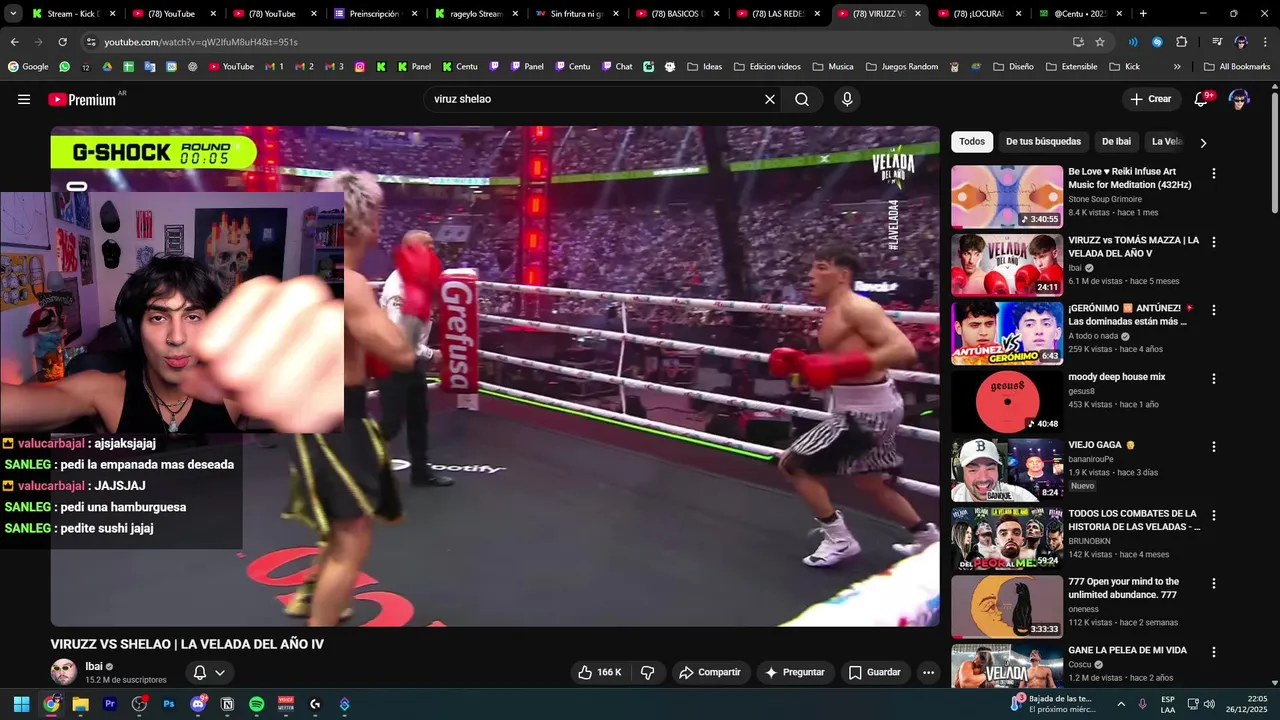Expand subscription notification bell dropdown
Viewport: 1280px width, 720px height.
[210, 672]
